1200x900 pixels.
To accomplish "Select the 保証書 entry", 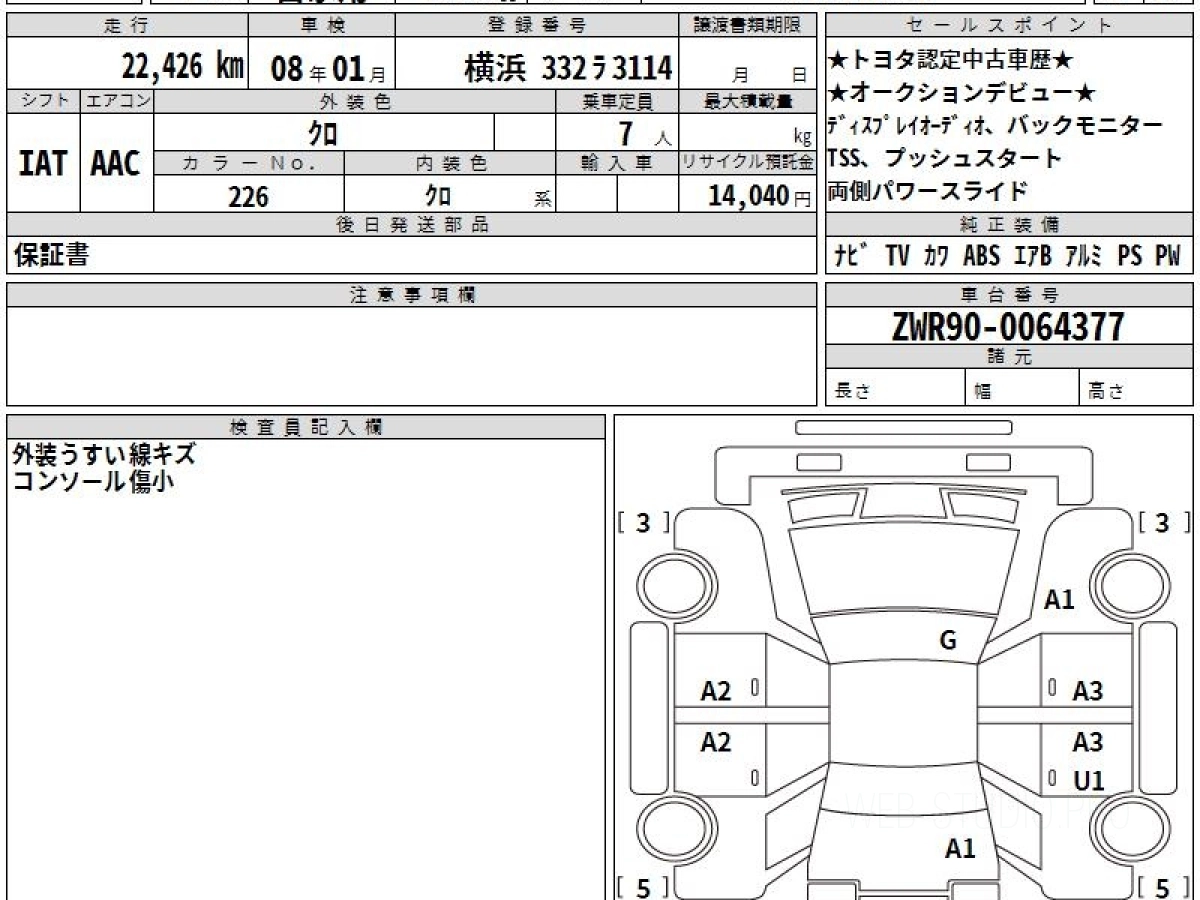I will click(51, 256).
